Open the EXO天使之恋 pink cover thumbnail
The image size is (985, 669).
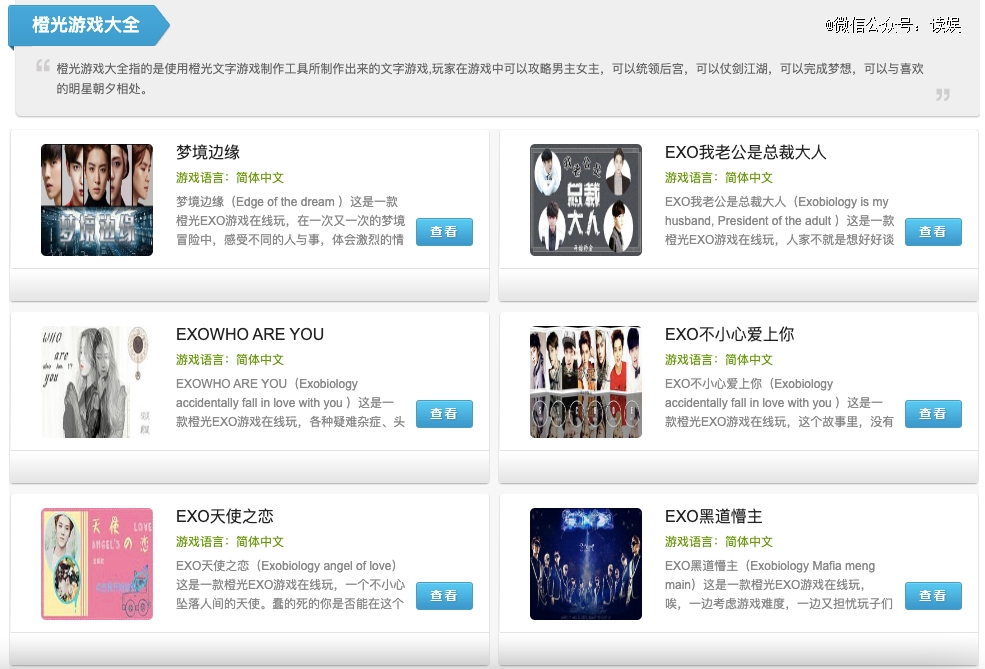pyautogui.click(x=97, y=564)
